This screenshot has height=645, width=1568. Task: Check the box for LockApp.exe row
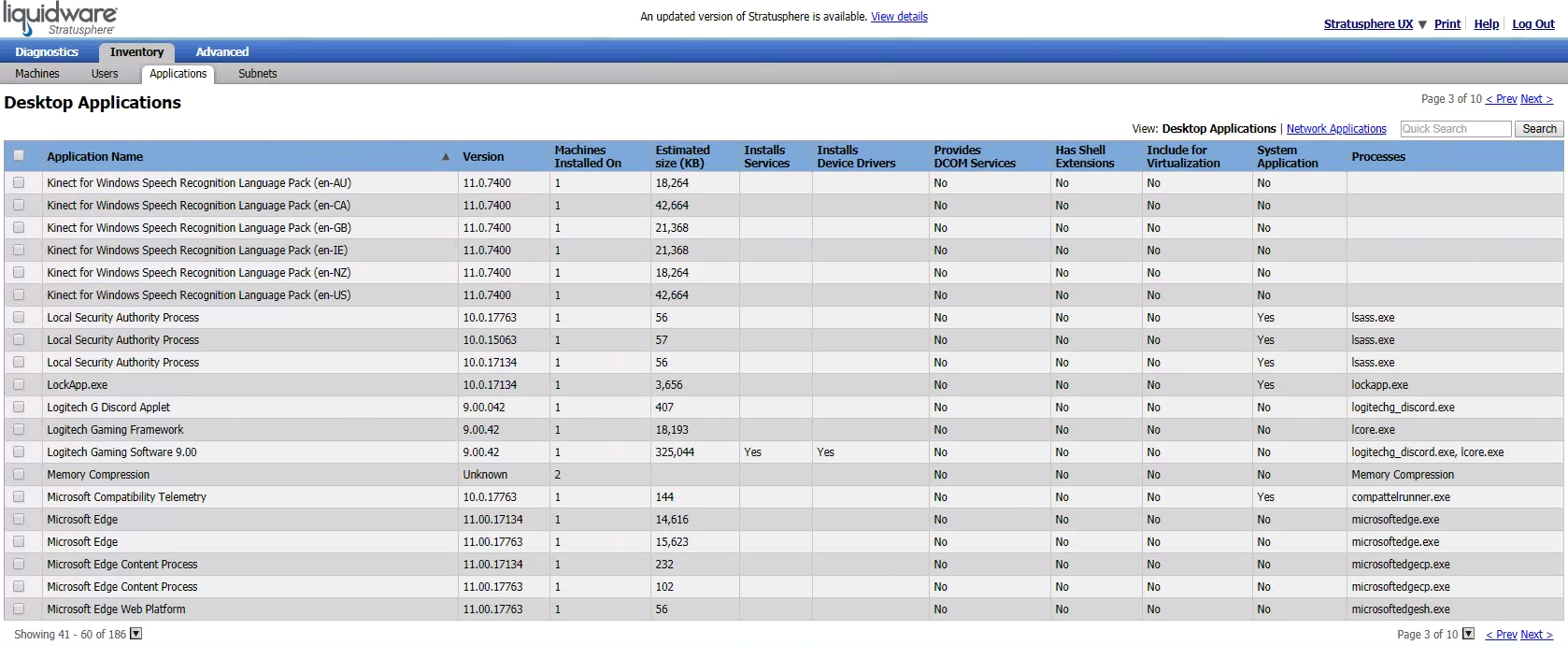click(x=19, y=385)
